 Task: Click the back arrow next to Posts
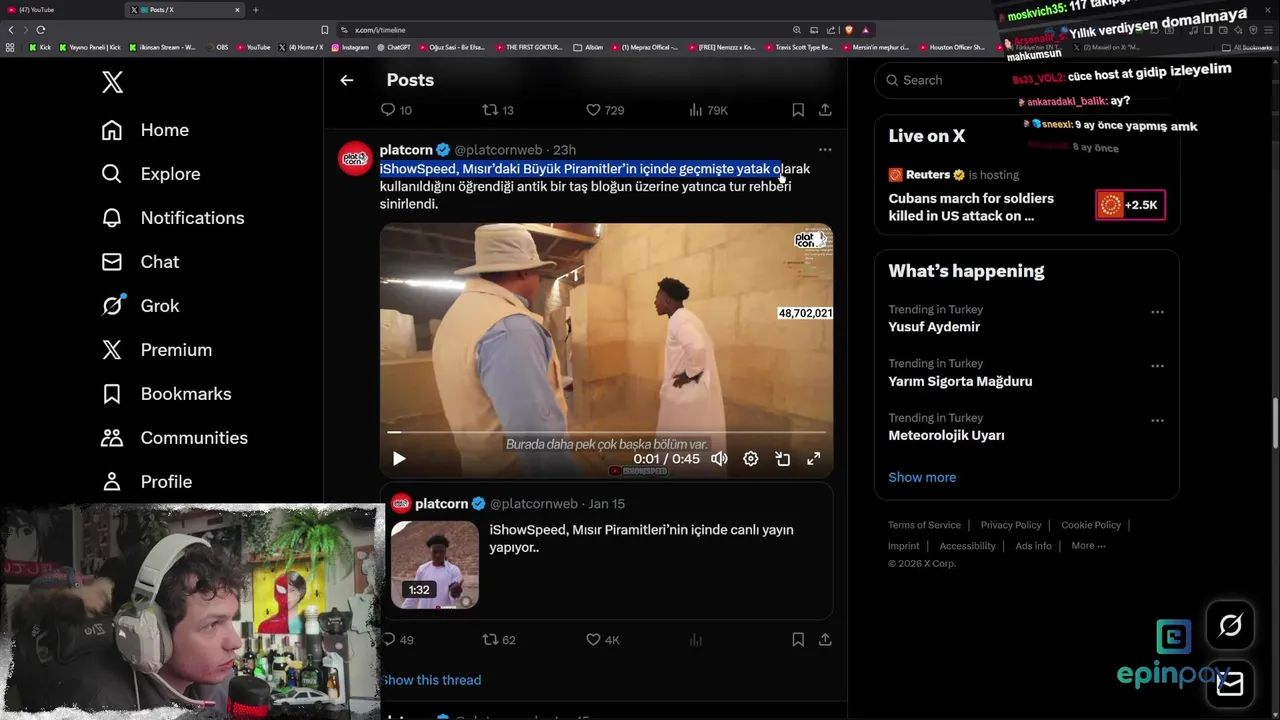[347, 80]
